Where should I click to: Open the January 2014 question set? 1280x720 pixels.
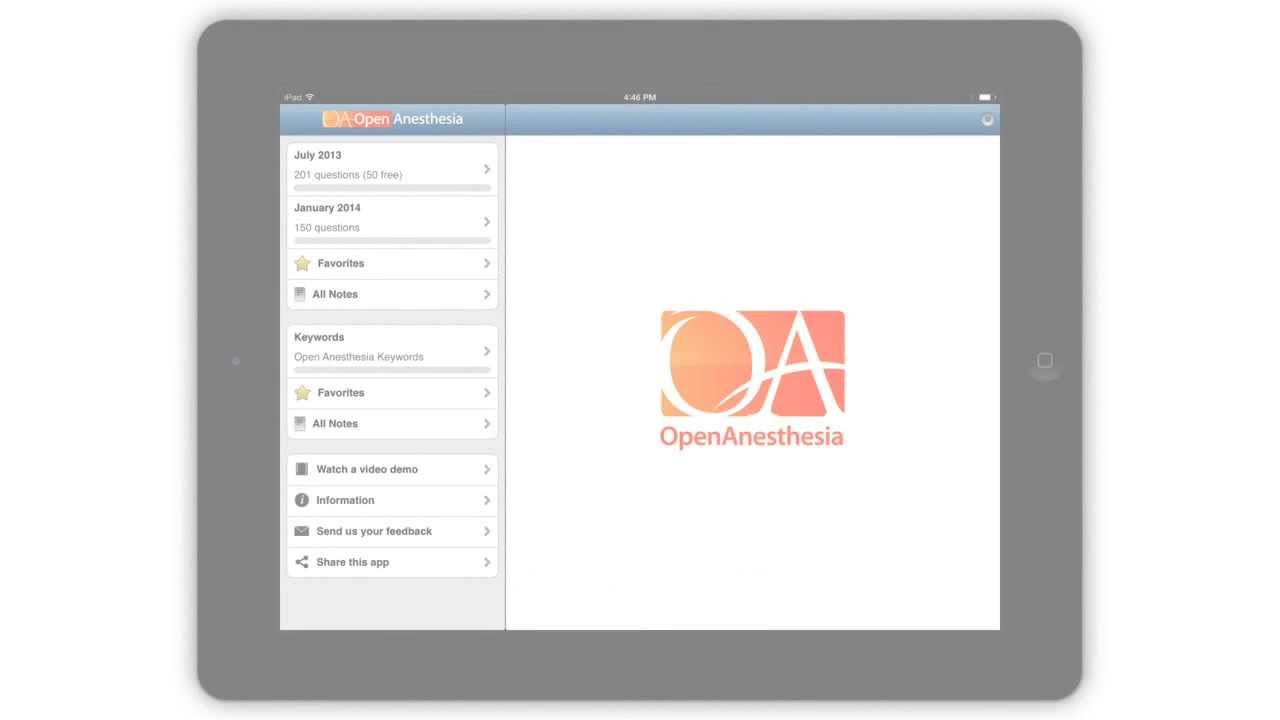click(x=392, y=222)
